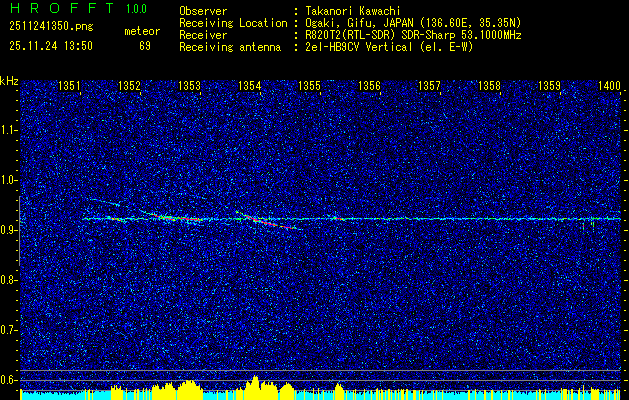629x400 pixels.
Task: Click the R820T2(RTL-SDR) SDR-Sharp receiver text
Action: [413, 35]
